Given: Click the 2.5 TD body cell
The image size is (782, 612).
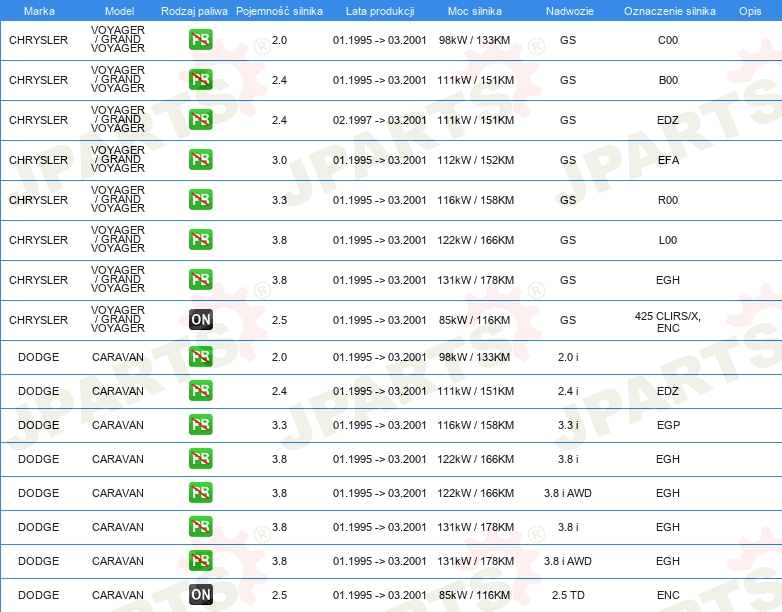Looking at the screenshot, I should (x=568, y=595).
